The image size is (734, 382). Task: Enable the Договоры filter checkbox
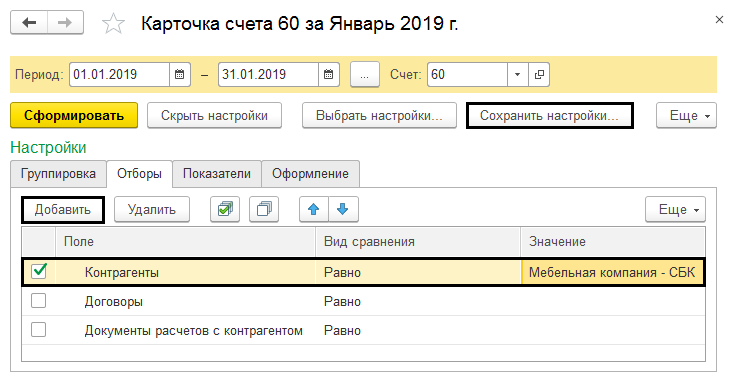pos(38,301)
